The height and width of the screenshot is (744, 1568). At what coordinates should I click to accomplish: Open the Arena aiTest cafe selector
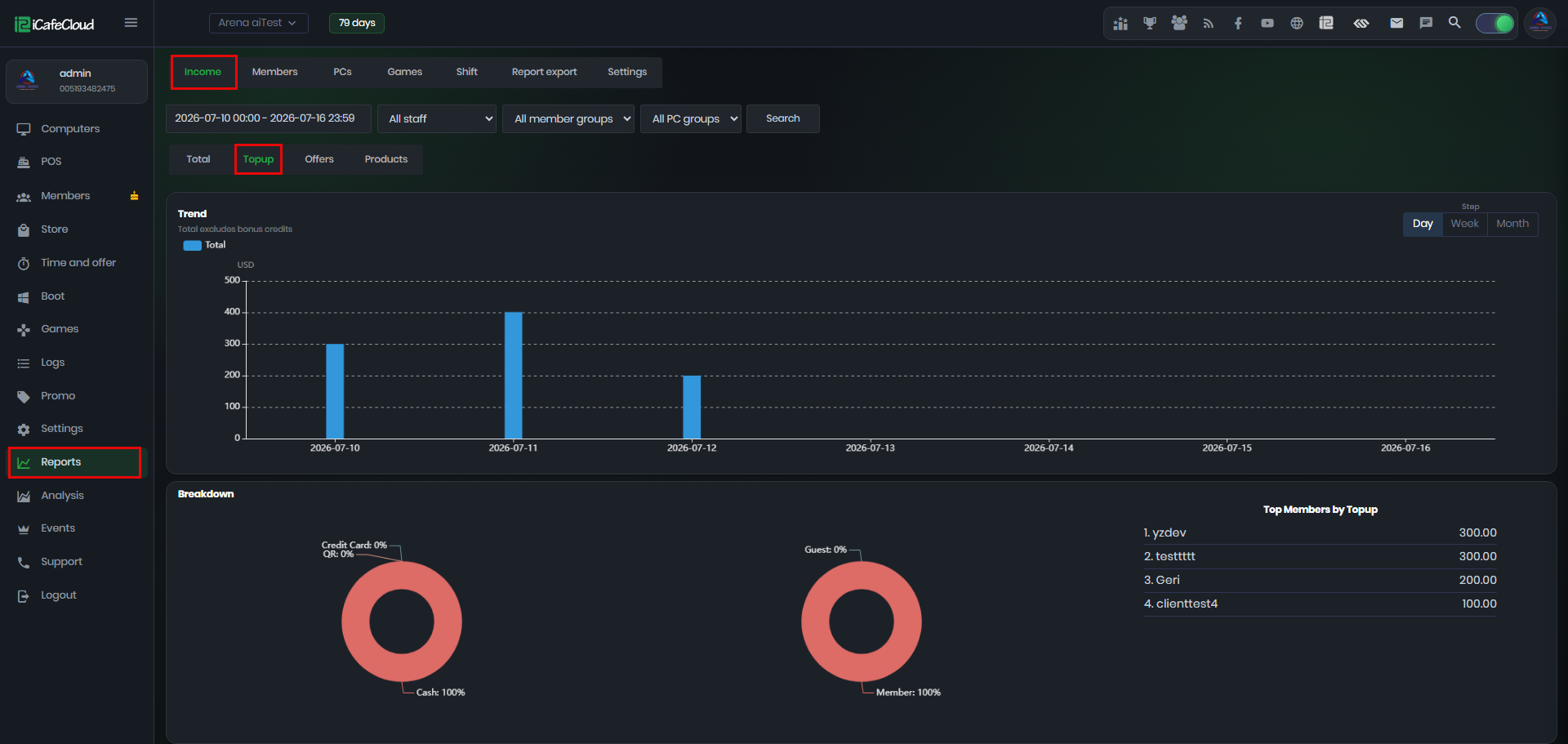click(x=258, y=23)
